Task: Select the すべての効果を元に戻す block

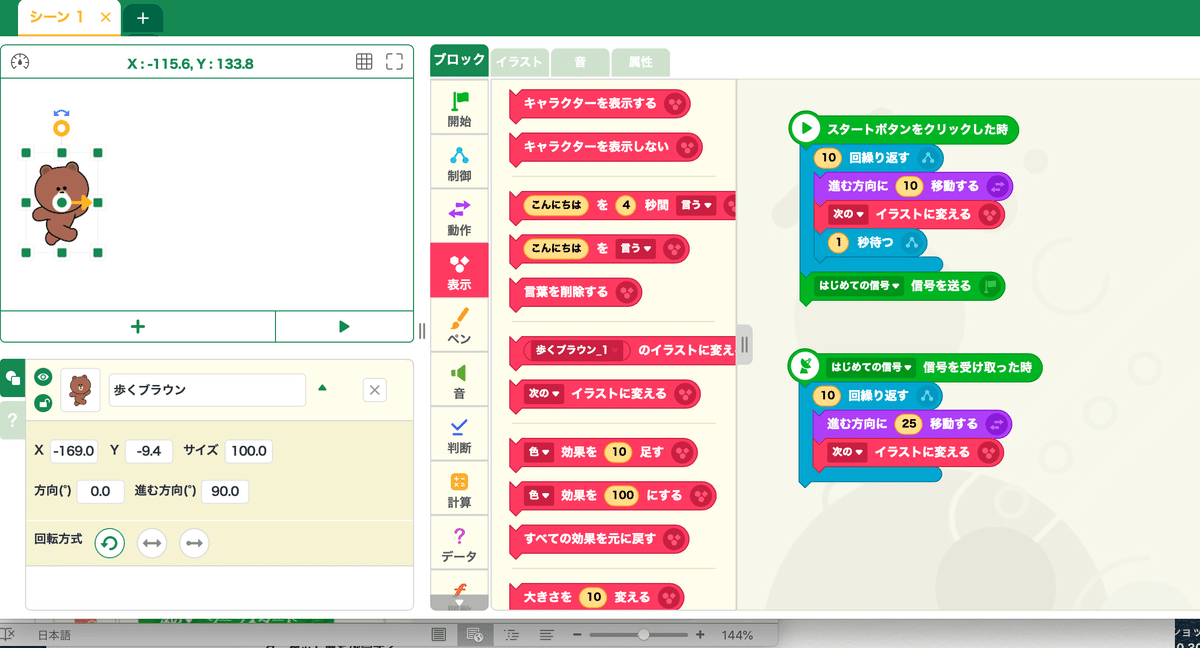Action: tap(599, 538)
